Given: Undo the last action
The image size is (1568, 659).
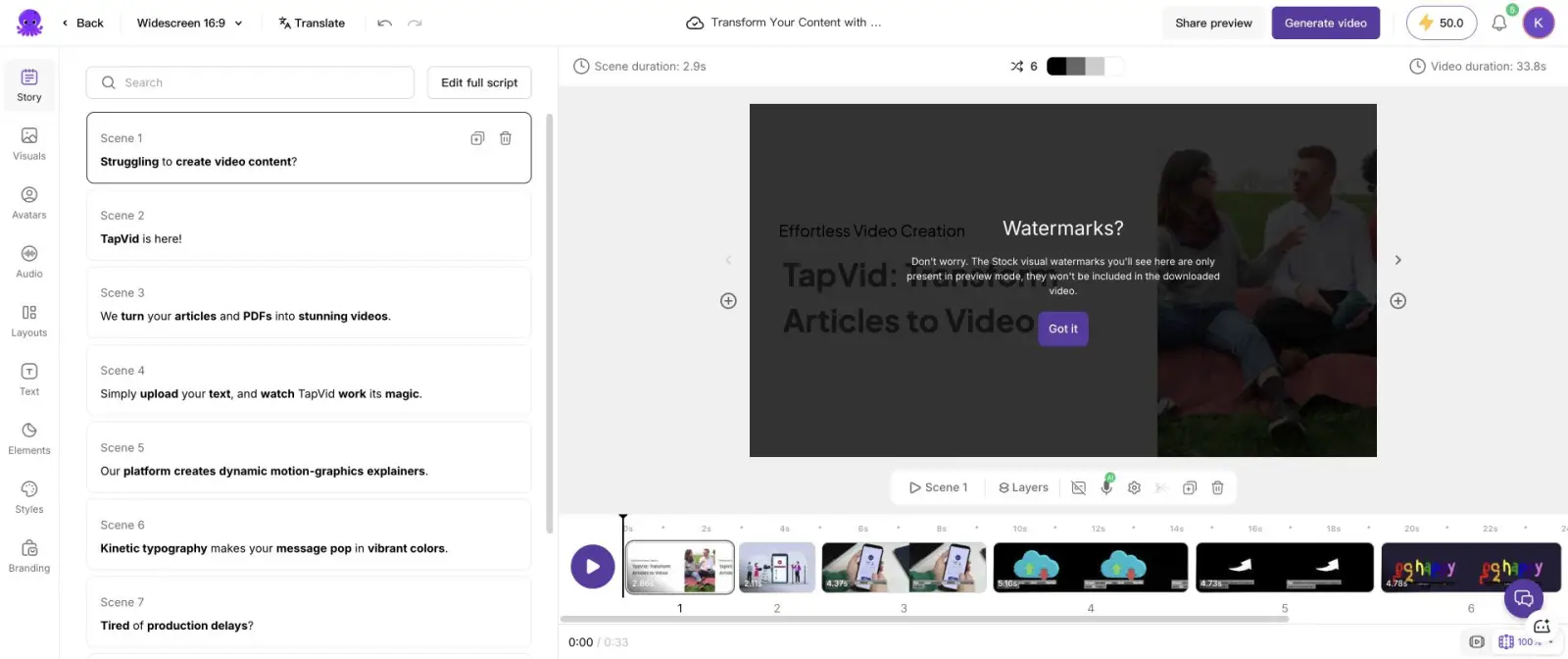Looking at the screenshot, I should (x=384, y=23).
